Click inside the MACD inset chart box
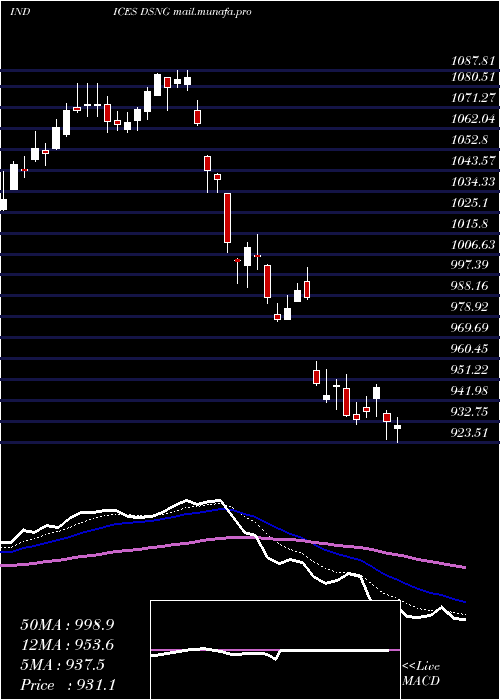This screenshot has height=700, width=500. tap(275, 650)
